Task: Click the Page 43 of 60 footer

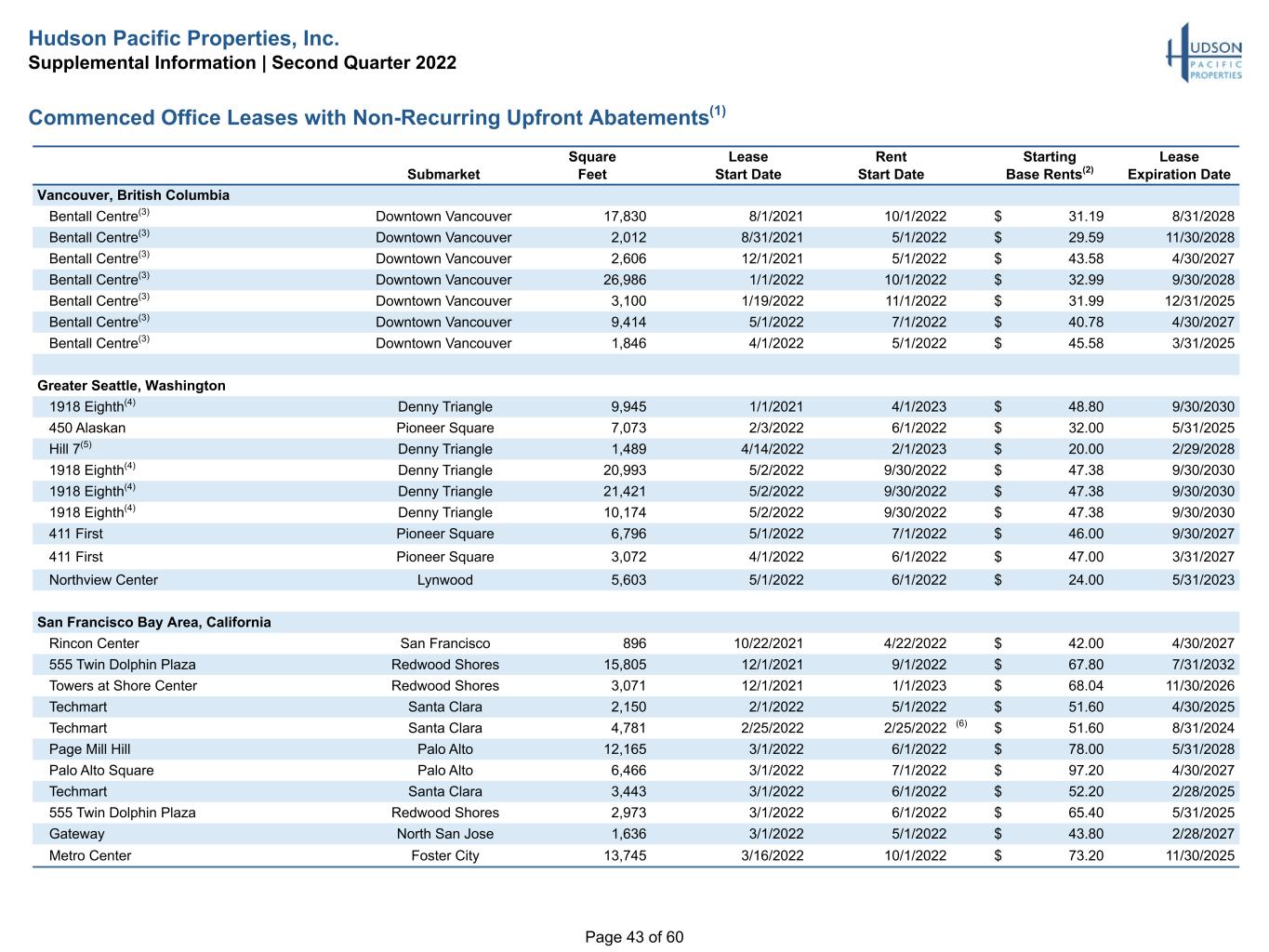Action: [x=634, y=937]
